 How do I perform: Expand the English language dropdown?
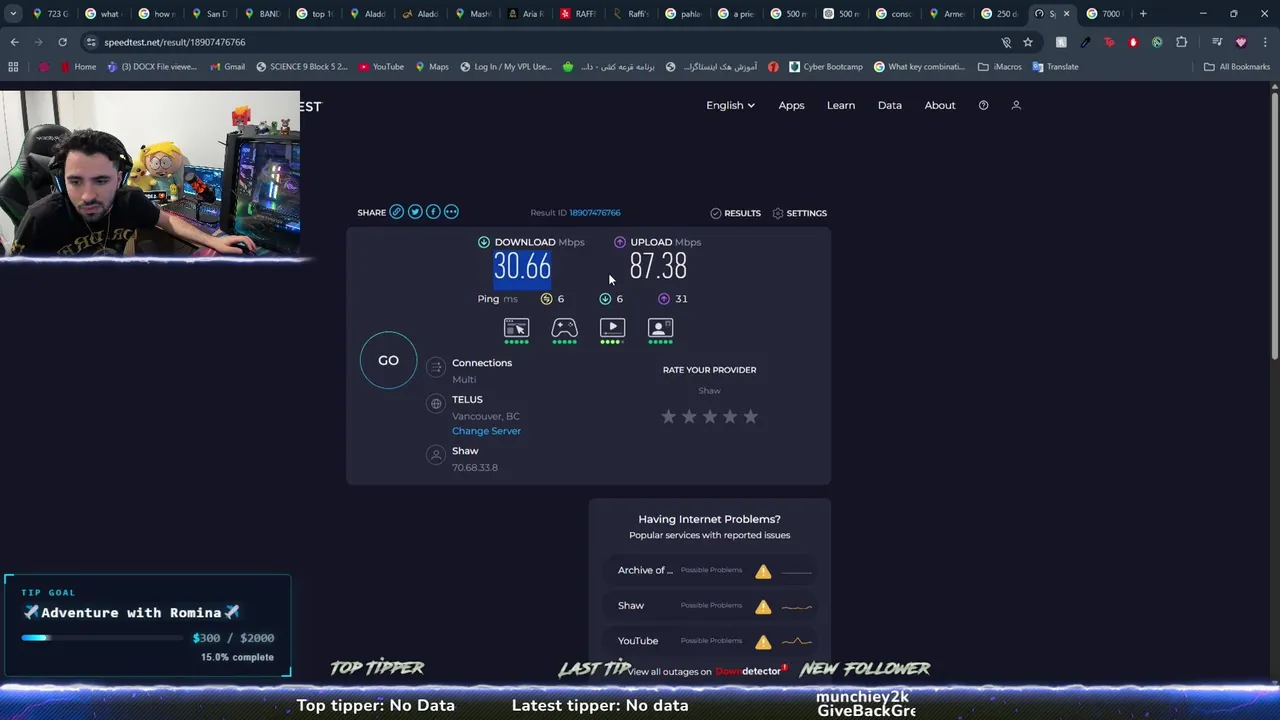(x=730, y=105)
